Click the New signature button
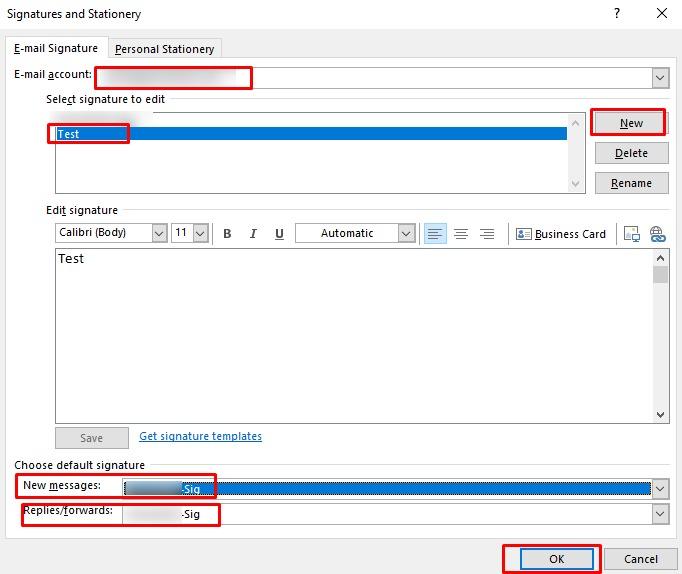Screen dimensions: 682x574 [x=631, y=123]
